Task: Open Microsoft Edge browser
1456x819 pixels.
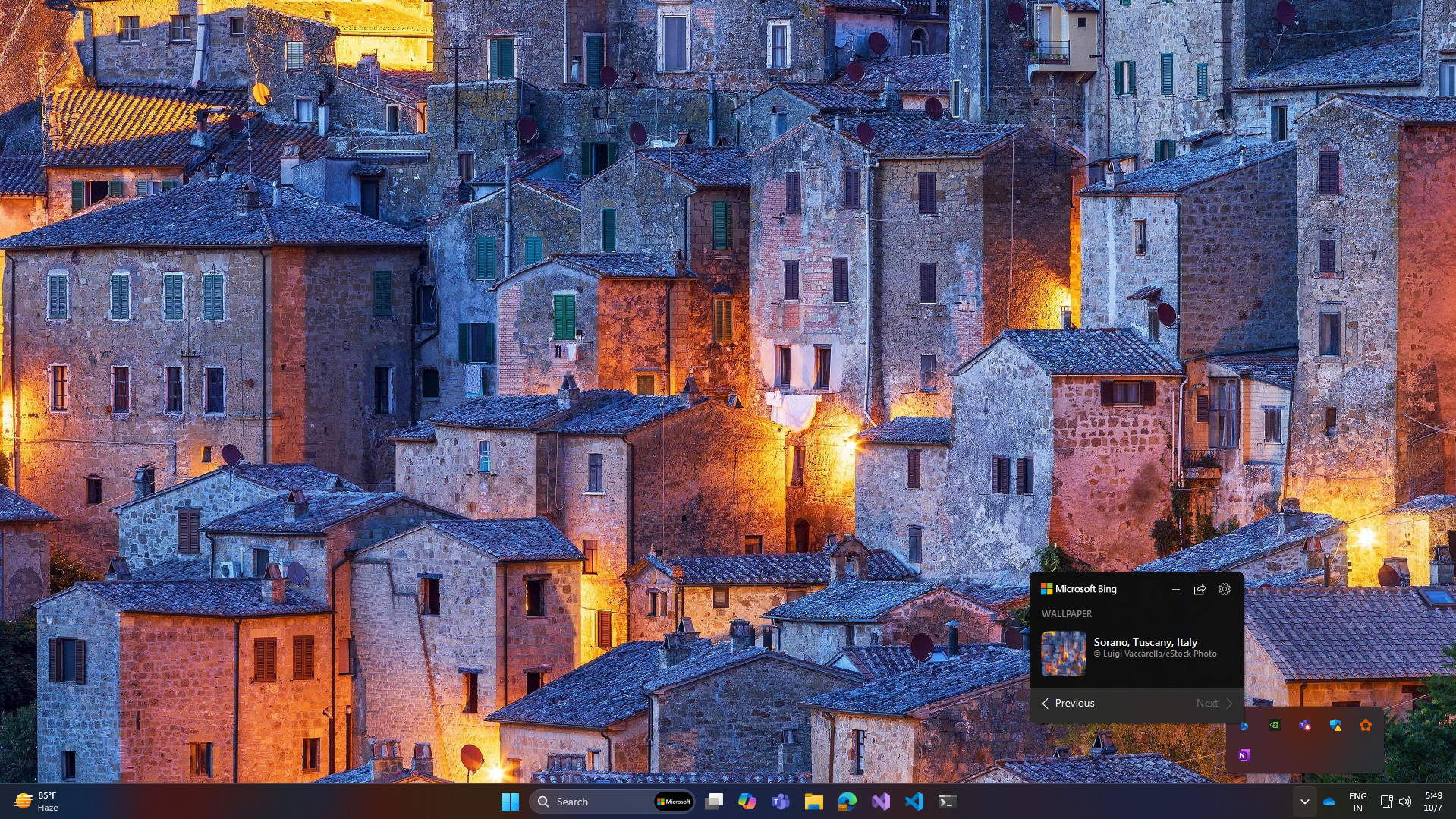Action: point(847,802)
